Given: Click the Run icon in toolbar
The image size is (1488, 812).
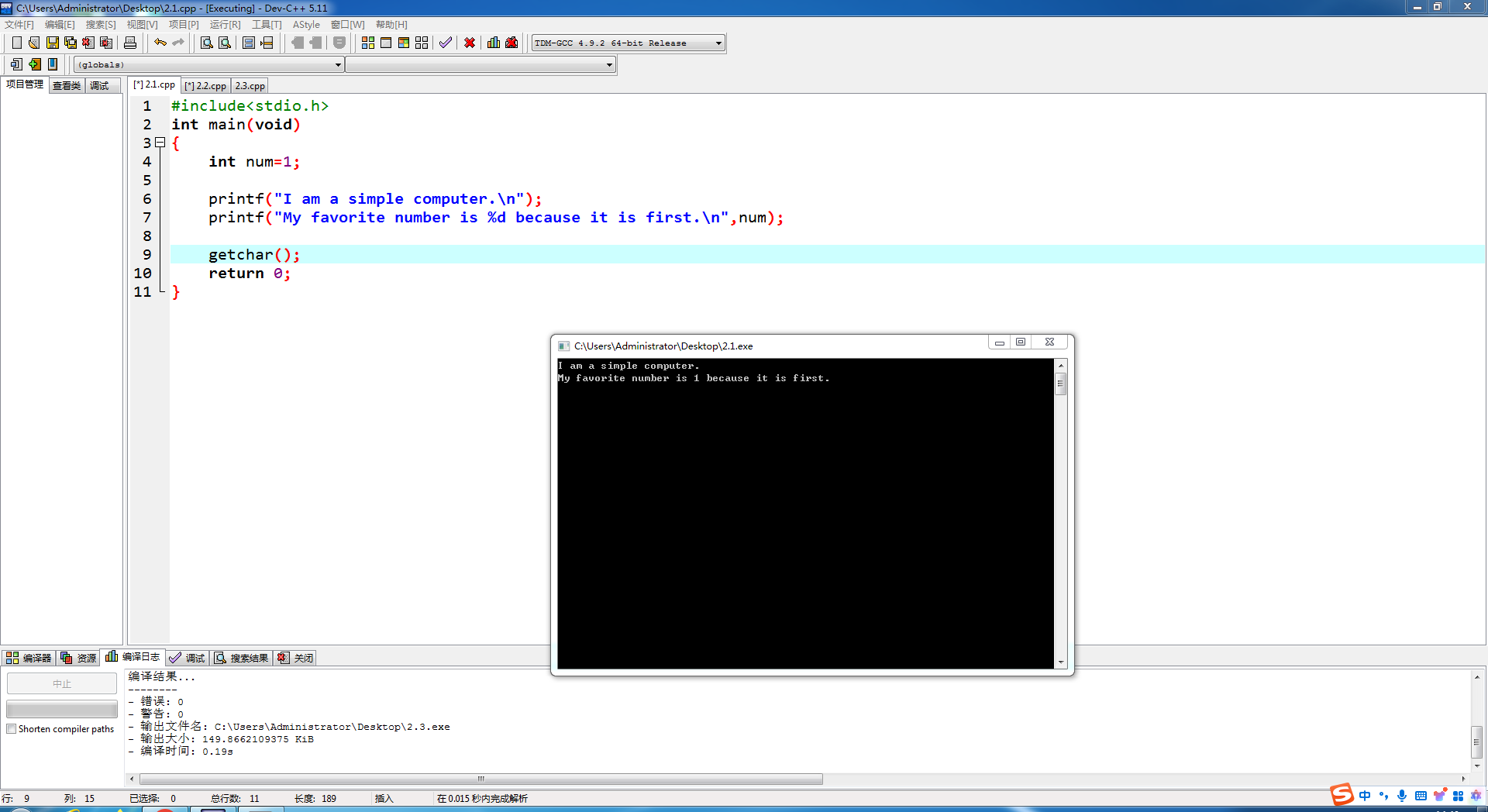Looking at the screenshot, I should [x=386, y=43].
